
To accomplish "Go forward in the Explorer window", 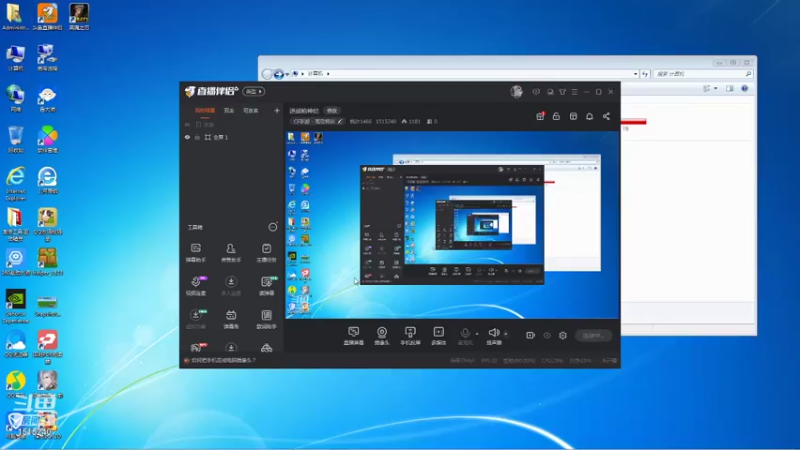I will click(x=279, y=74).
